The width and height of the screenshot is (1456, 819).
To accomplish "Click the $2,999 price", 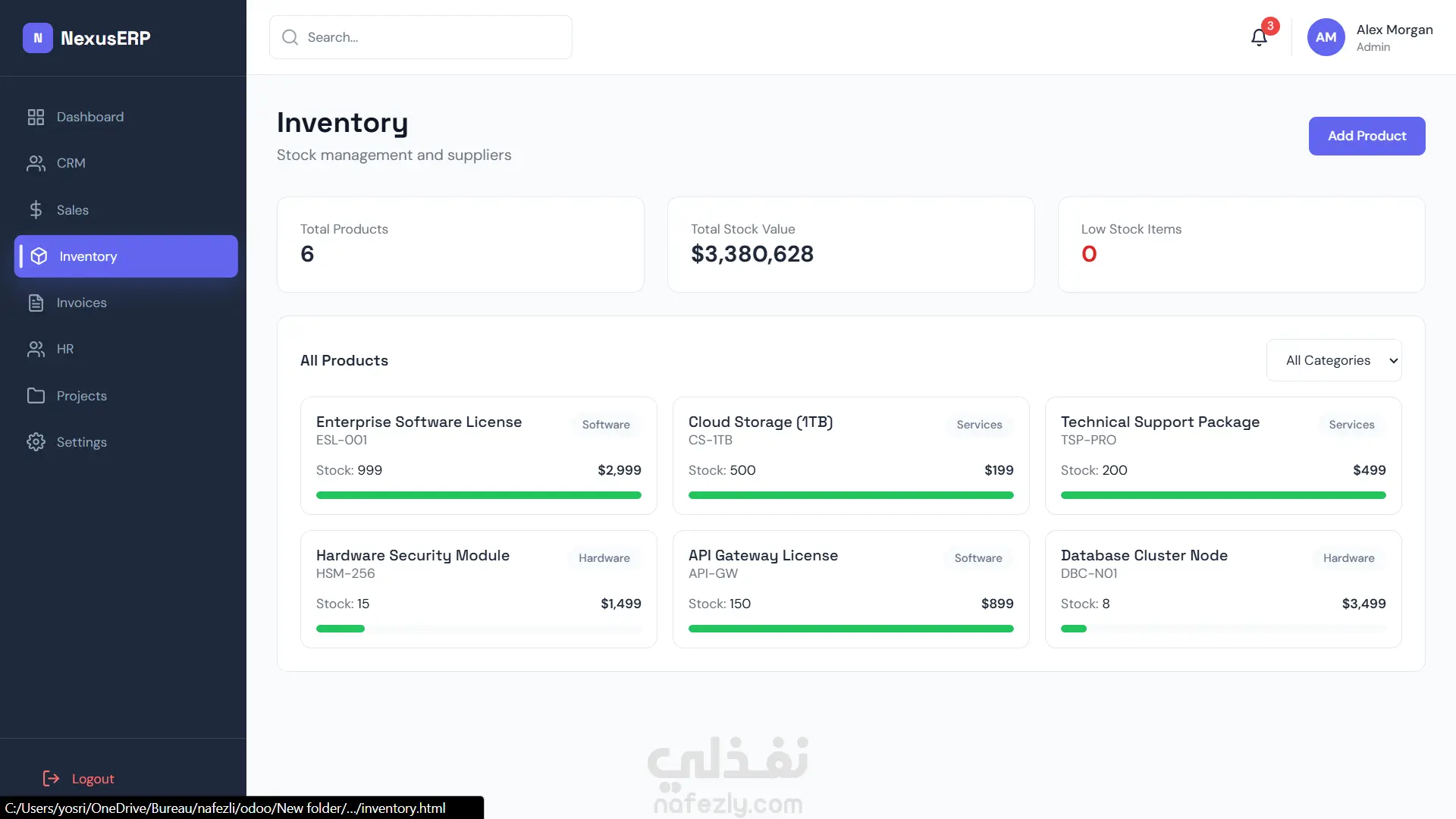I will (620, 470).
